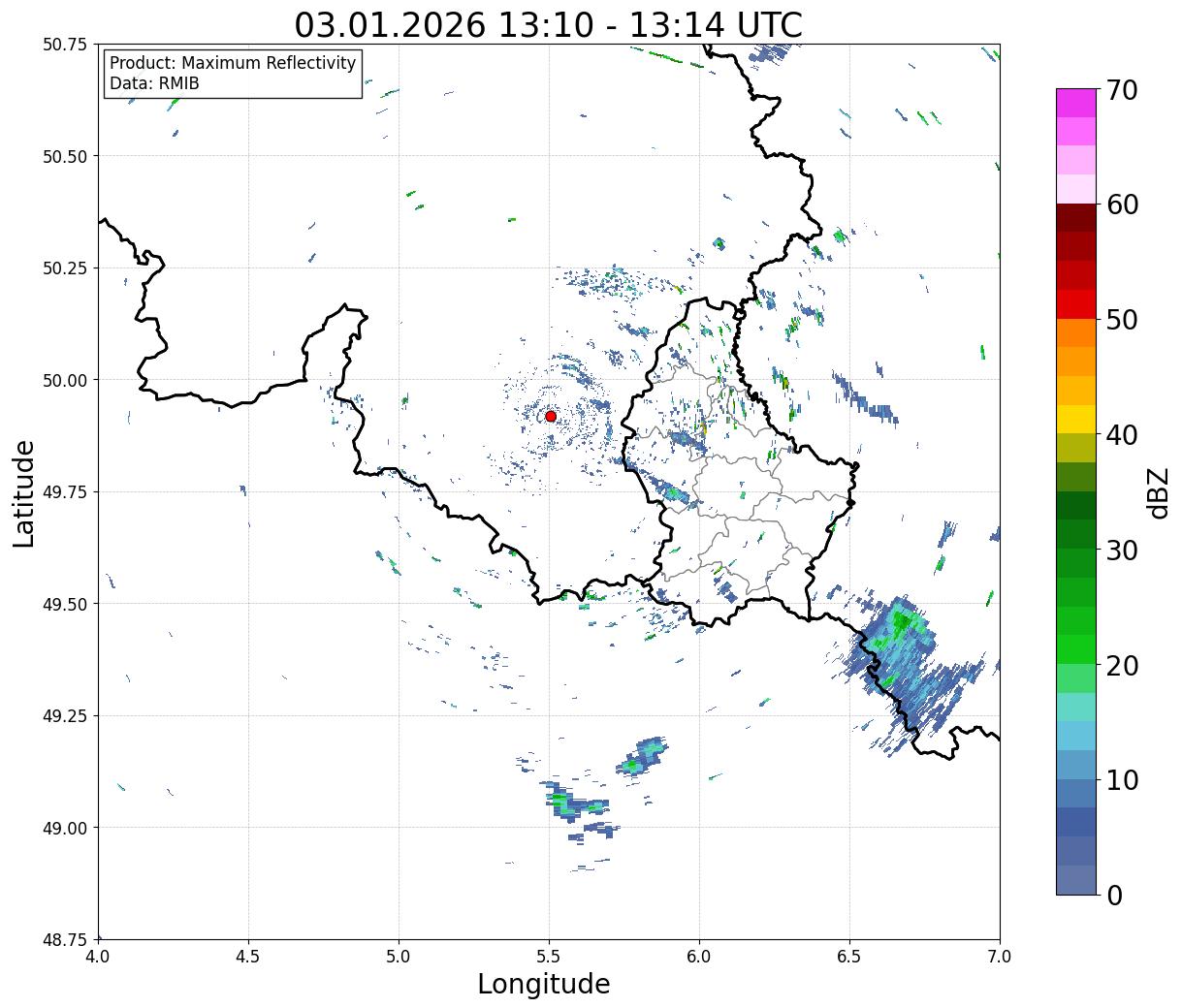This screenshot has width=1182, height=1008.
Task: Click the latitude tick label 50.75
Action: pyautogui.click(x=64, y=45)
